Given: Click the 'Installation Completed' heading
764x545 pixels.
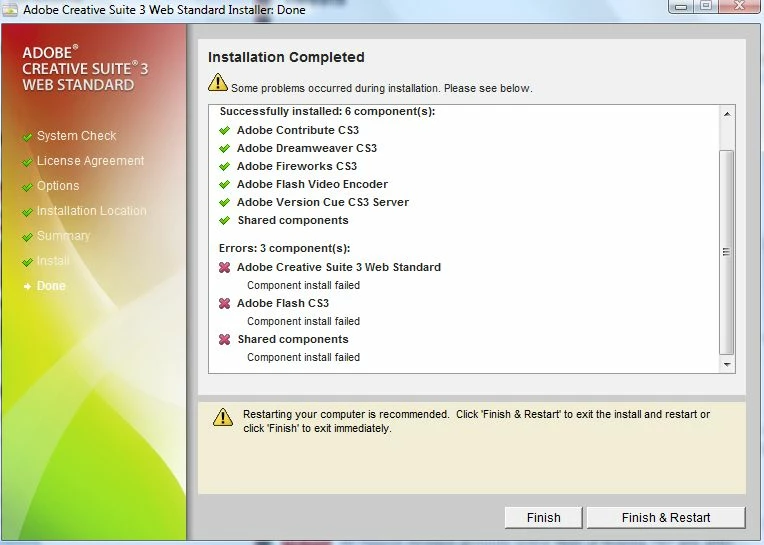Looking at the screenshot, I should tap(286, 57).
